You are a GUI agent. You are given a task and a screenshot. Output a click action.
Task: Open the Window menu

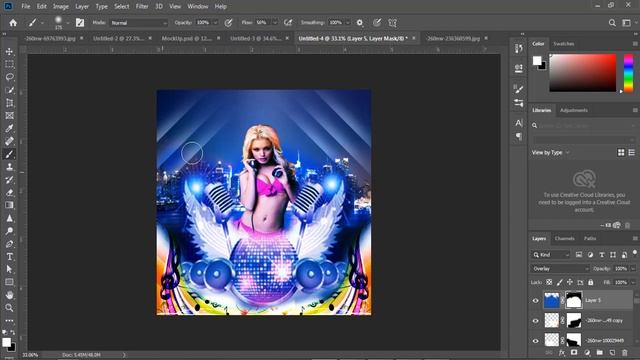pyautogui.click(x=198, y=7)
